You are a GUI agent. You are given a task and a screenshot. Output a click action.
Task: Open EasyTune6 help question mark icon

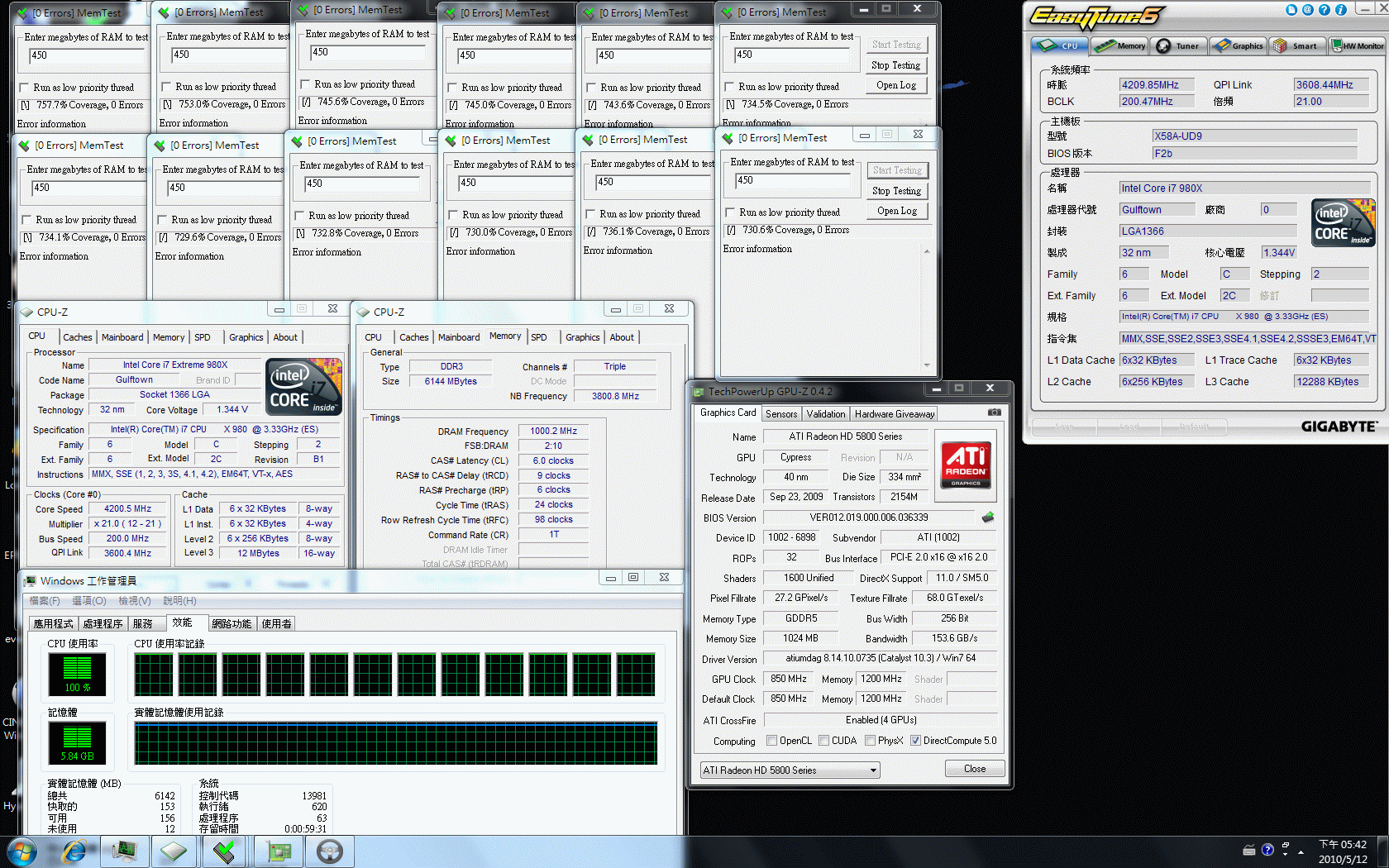1325,10
